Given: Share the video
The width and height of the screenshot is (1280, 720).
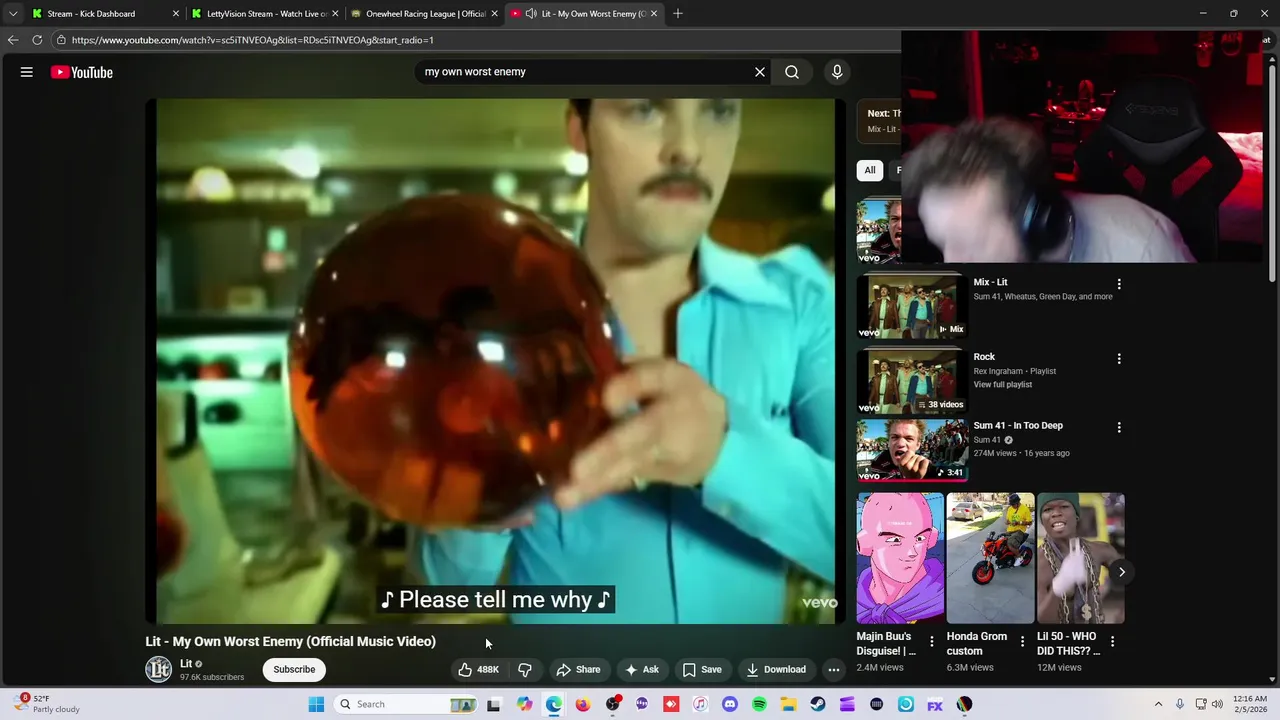Looking at the screenshot, I should click(578, 670).
